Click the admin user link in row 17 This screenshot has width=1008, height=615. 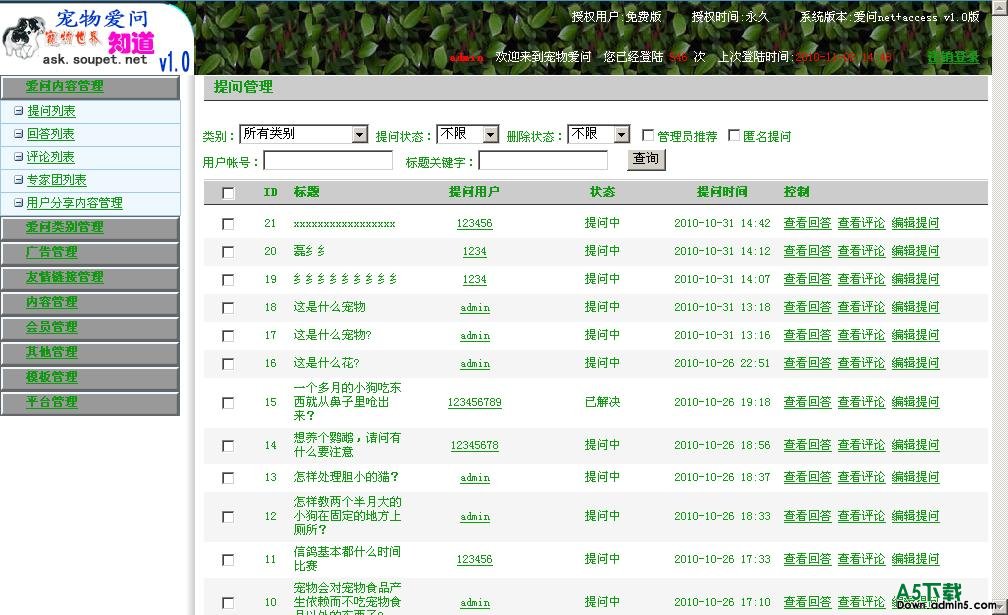tap(475, 335)
